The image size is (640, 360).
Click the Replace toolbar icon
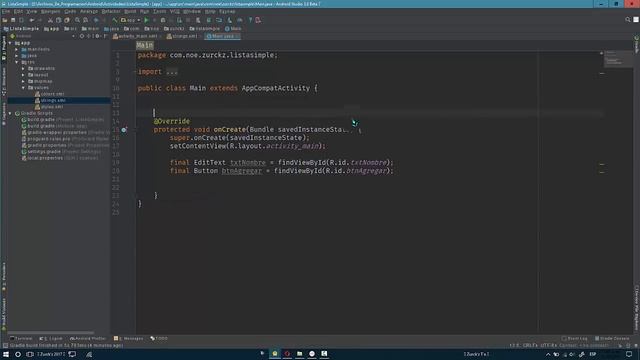pos(85,20)
